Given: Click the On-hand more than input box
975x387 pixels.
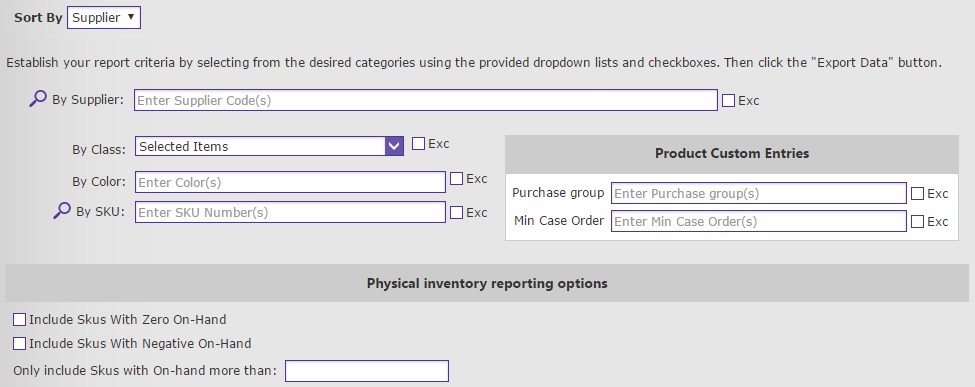Looking at the screenshot, I should click(x=367, y=371).
